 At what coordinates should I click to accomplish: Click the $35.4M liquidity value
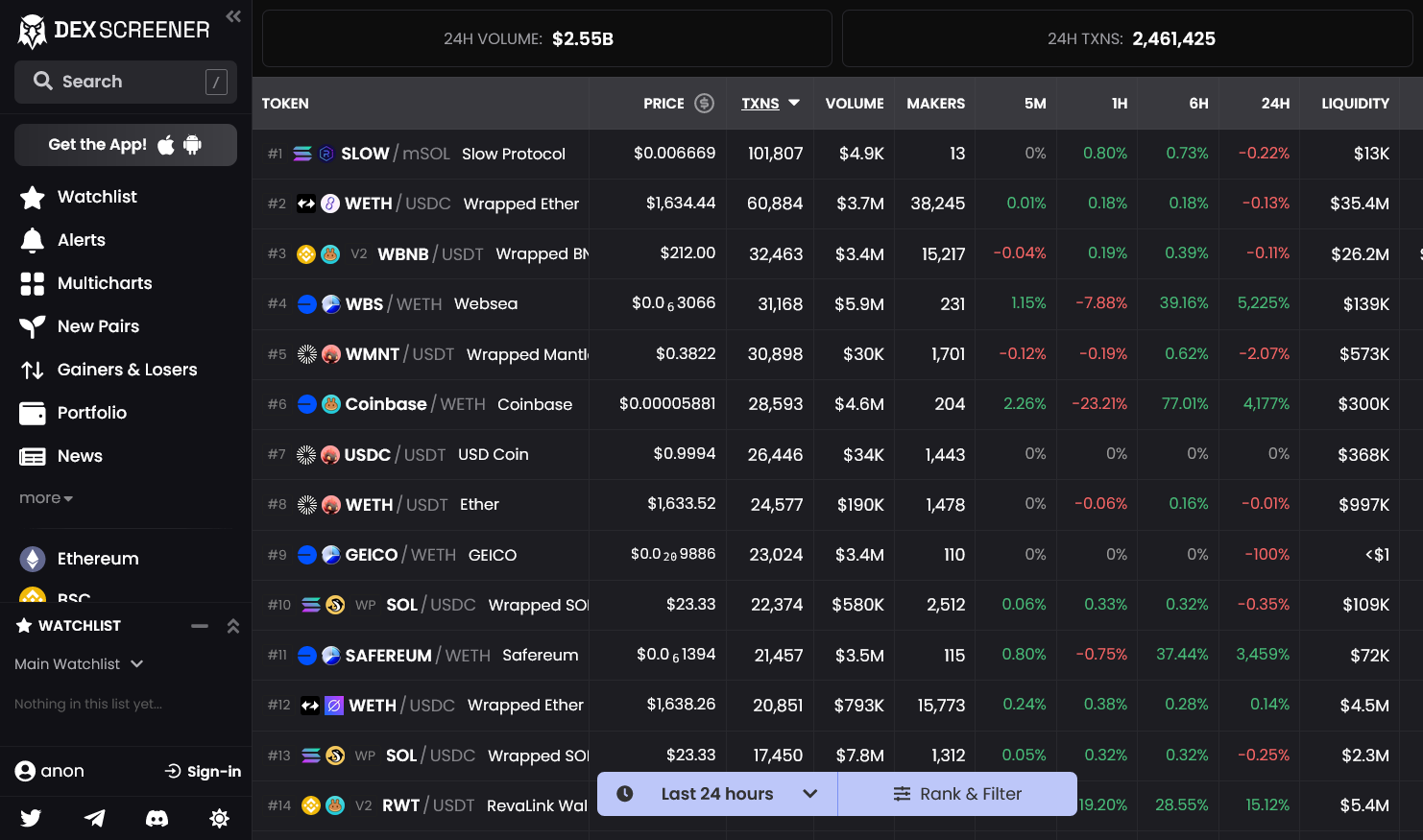[1360, 204]
